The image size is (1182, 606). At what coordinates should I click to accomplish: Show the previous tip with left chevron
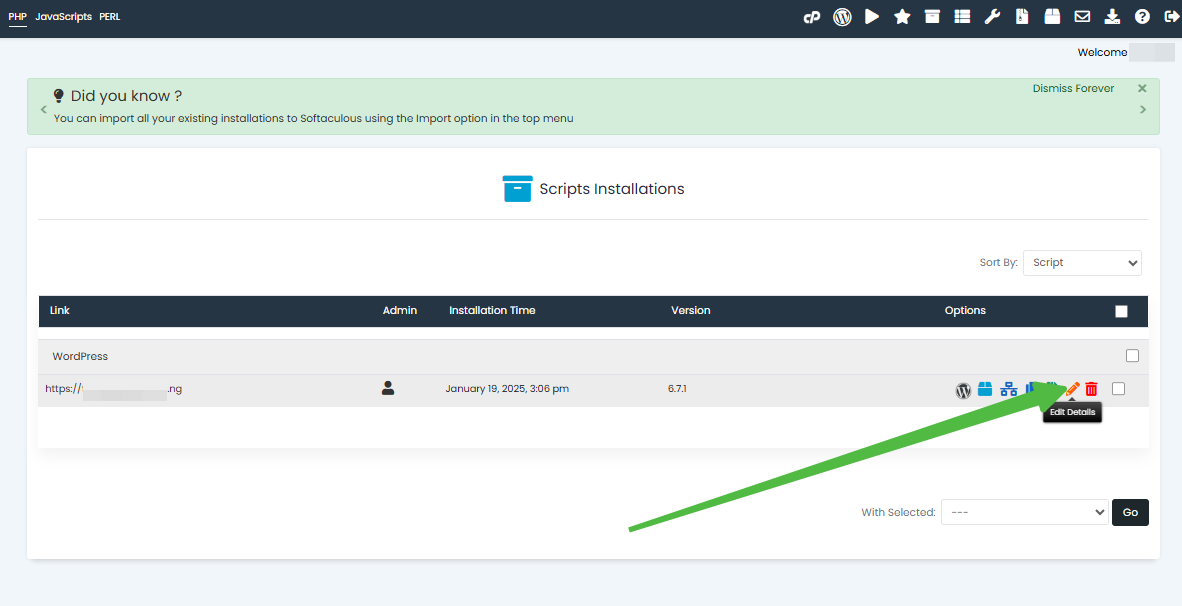click(x=44, y=109)
